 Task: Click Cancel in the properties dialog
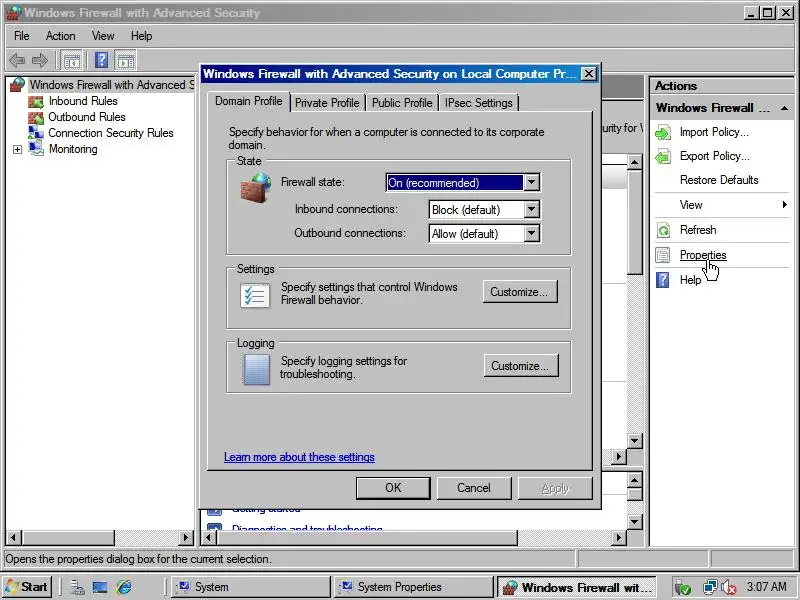(473, 488)
